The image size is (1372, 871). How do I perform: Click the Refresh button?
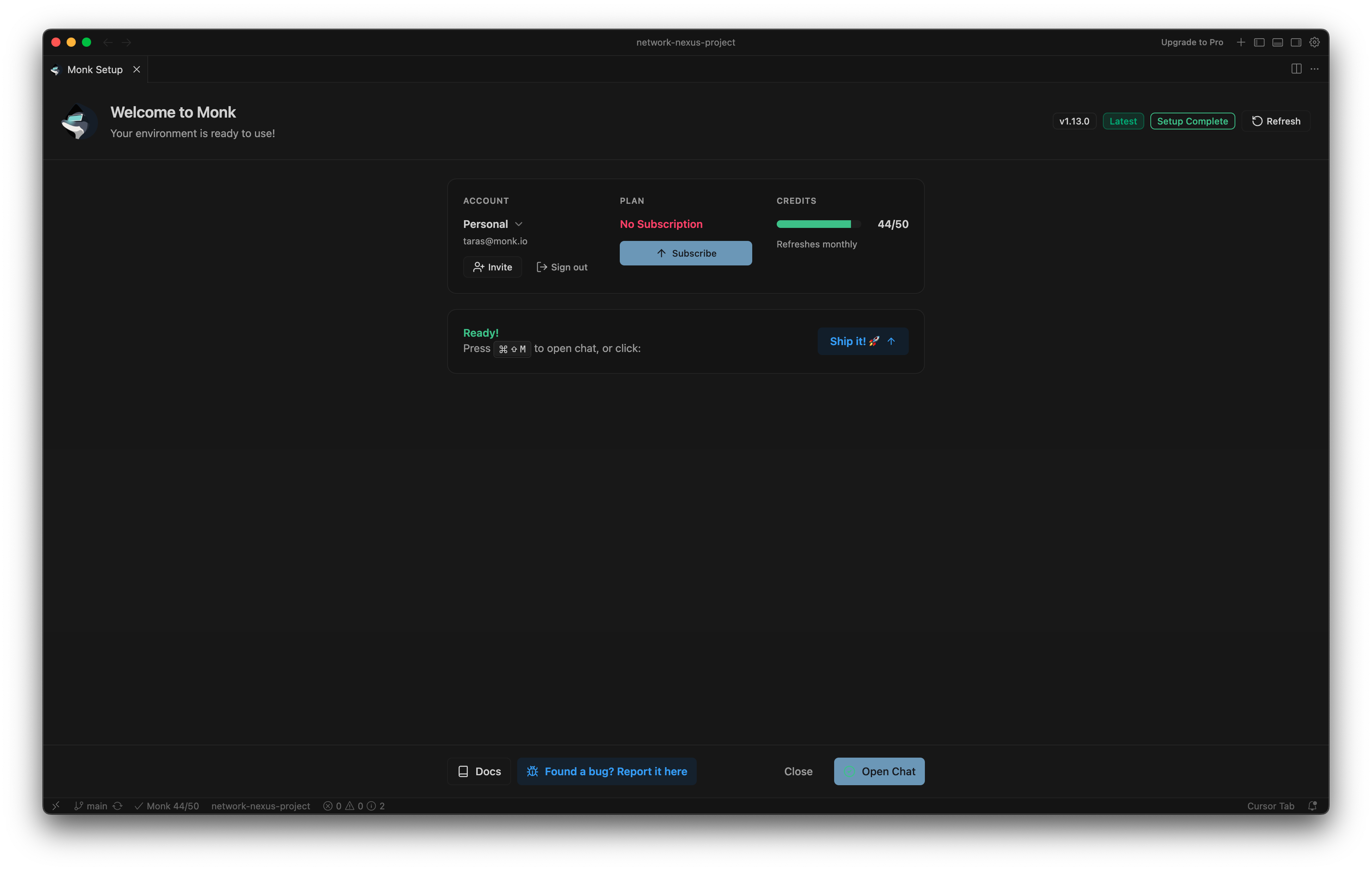[1276, 121]
